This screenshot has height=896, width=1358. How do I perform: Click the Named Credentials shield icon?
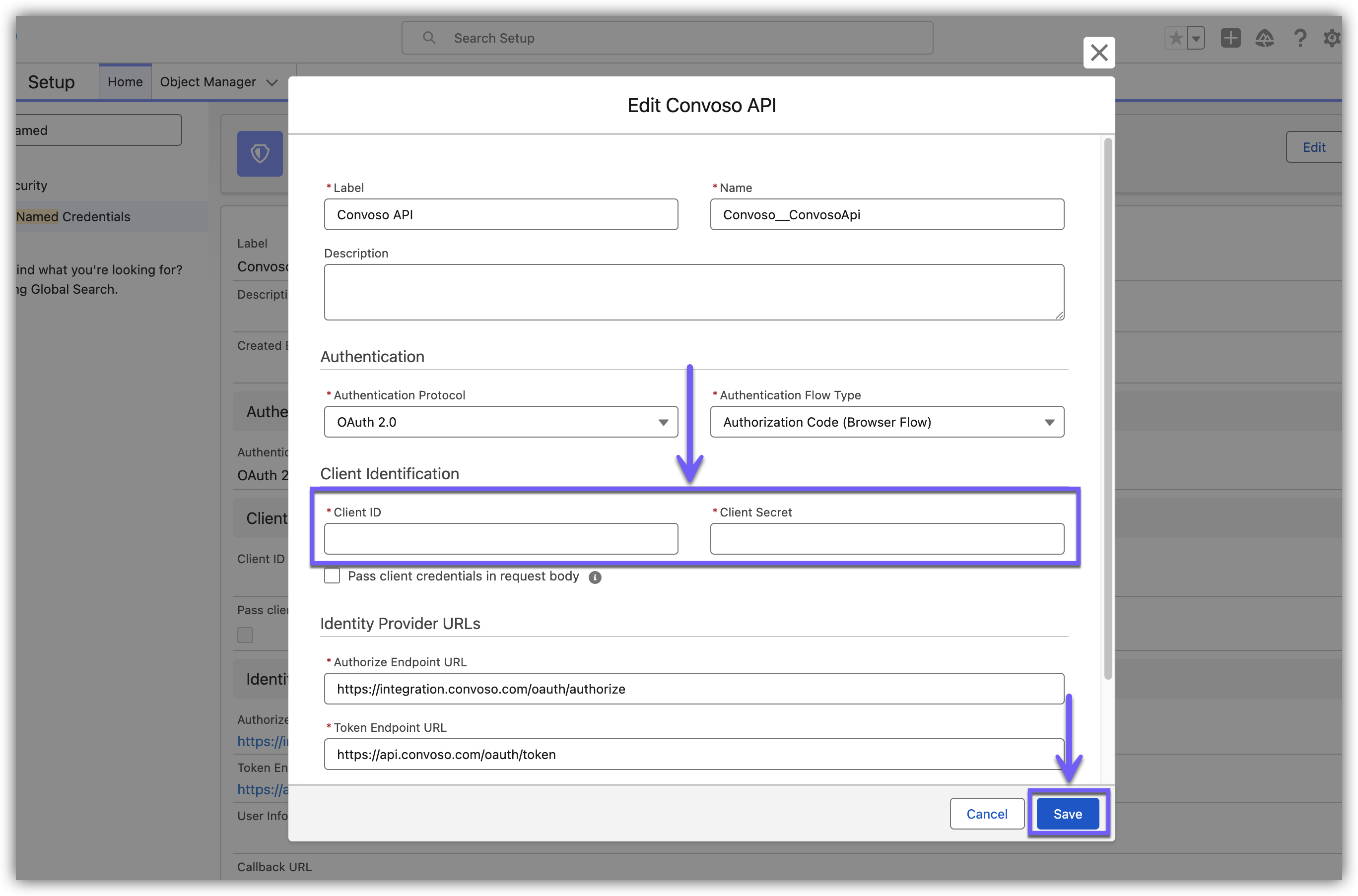pyautogui.click(x=260, y=153)
